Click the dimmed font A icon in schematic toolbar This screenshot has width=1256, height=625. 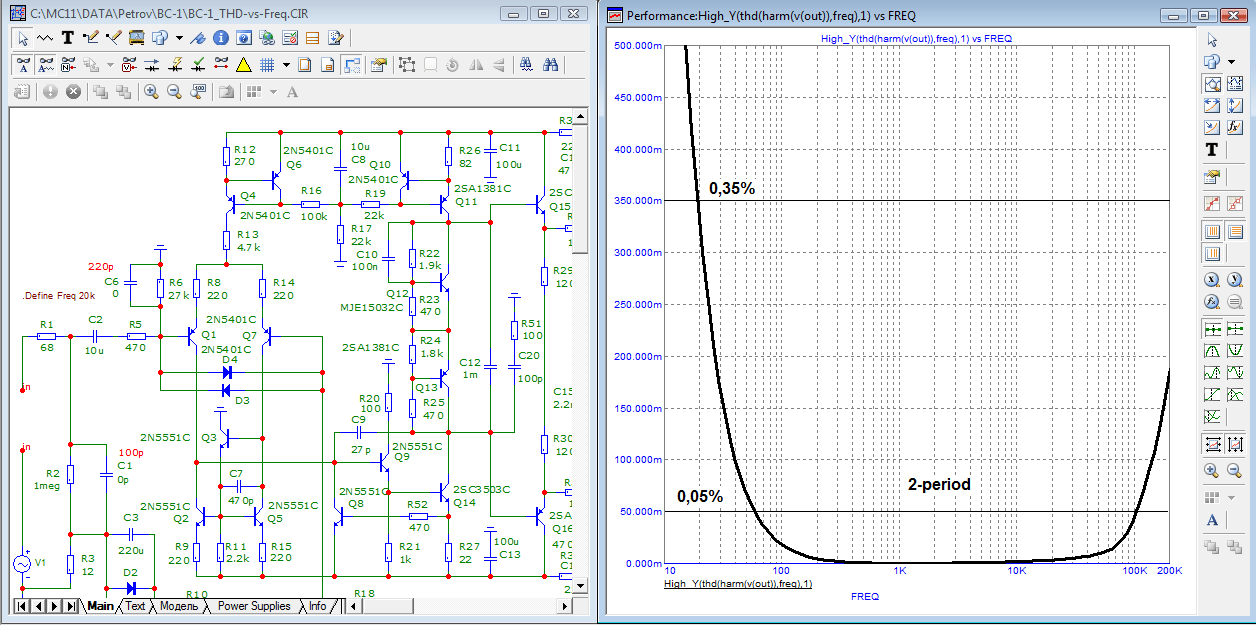[x=293, y=91]
